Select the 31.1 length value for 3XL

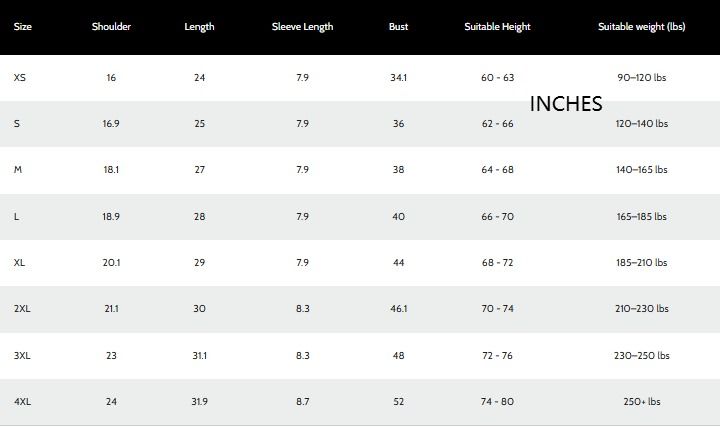[199, 356]
